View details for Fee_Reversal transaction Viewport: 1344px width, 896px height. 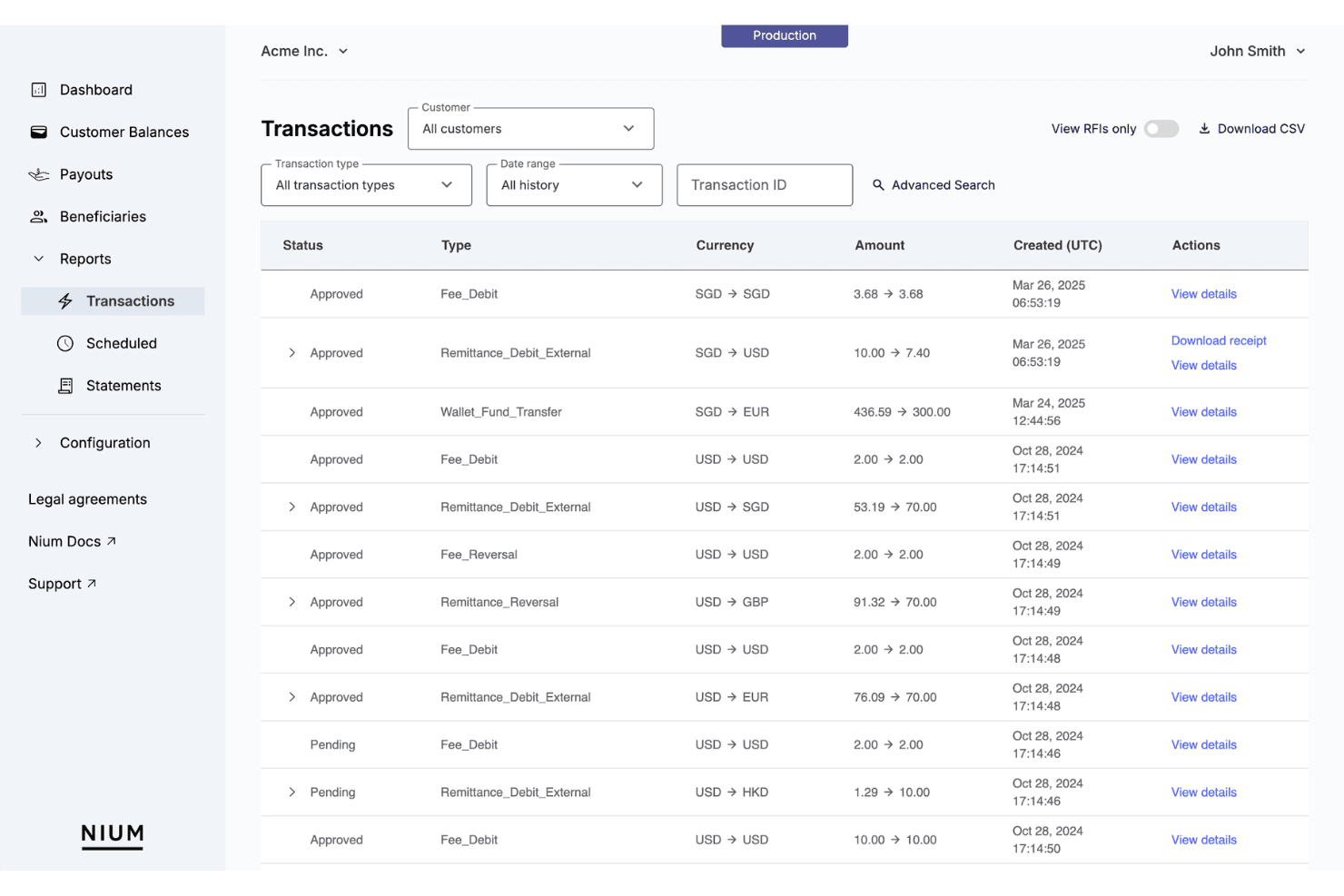pos(1203,555)
